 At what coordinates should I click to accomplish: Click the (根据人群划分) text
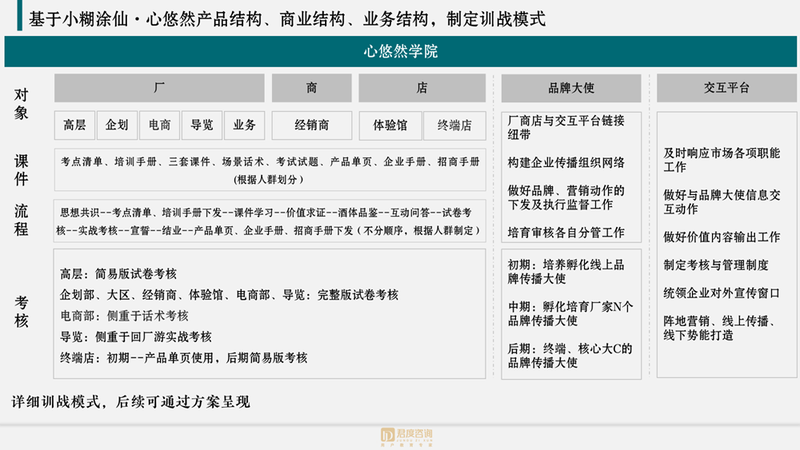point(269,180)
